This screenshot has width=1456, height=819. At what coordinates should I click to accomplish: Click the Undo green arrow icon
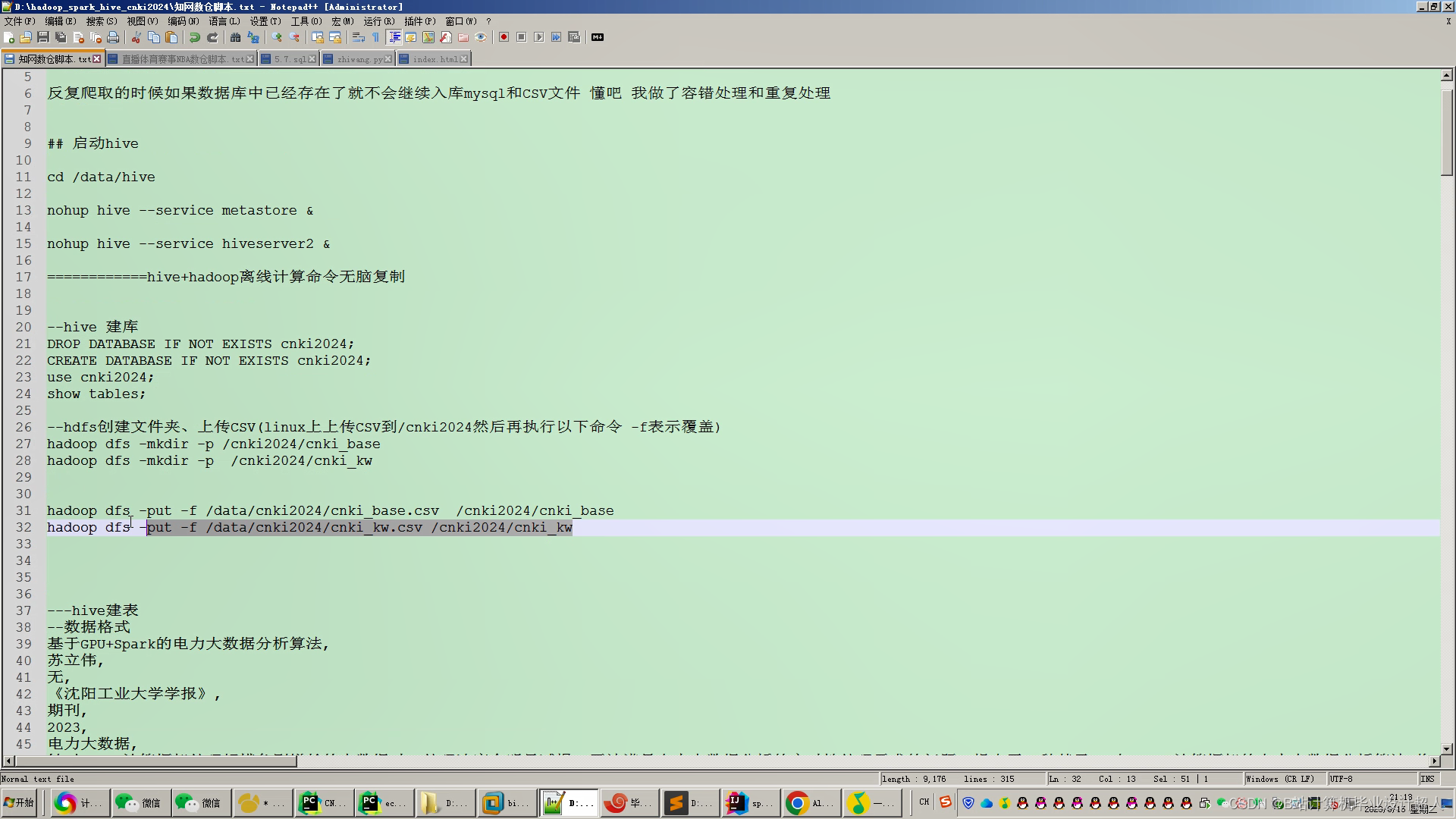[x=195, y=37]
